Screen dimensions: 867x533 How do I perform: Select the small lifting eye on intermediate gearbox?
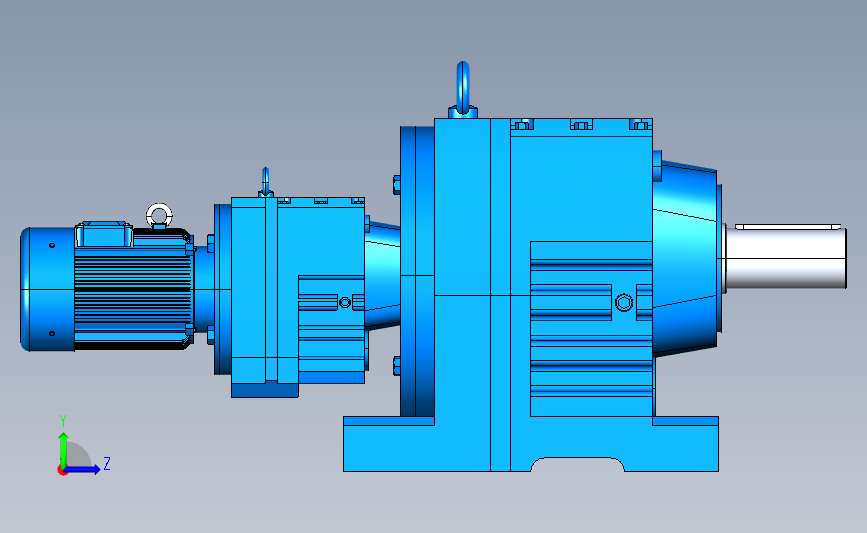(x=265, y=182)
